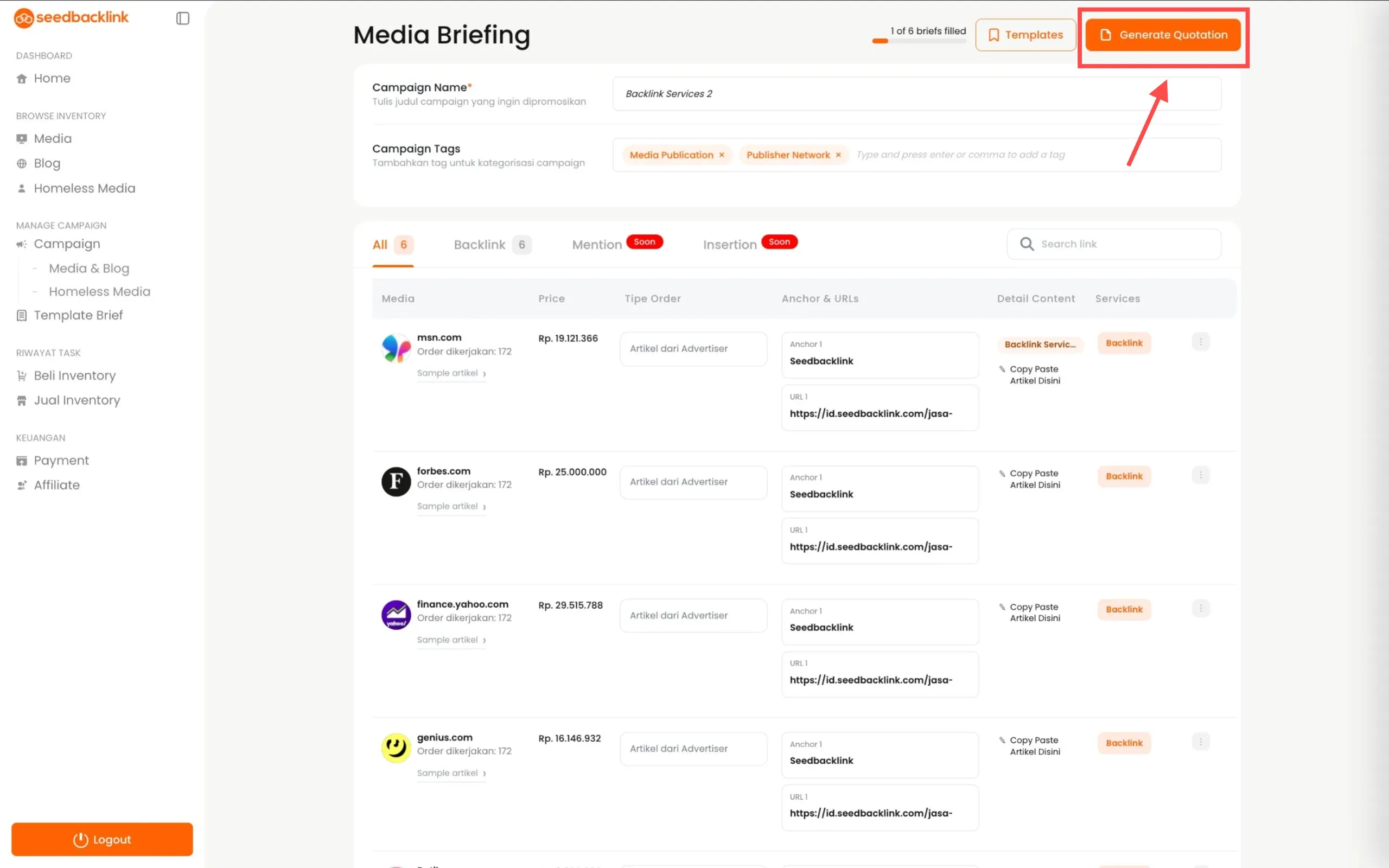This screenshot has height=868, width=1389.
Task: Edit Anchor 1 for forbes.com
Action: coord(880,489)
